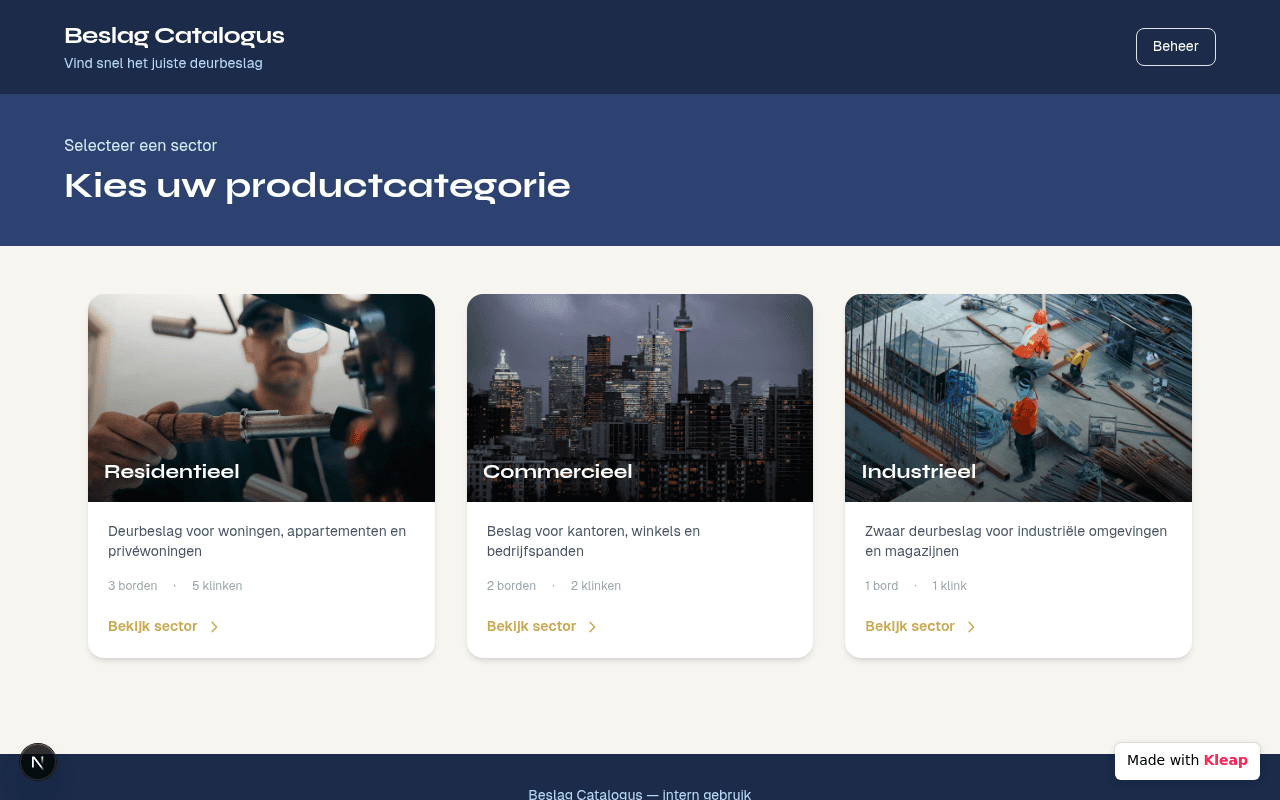Click the '2 borden' count text
1280x800 pixels.
coord(511,586)
